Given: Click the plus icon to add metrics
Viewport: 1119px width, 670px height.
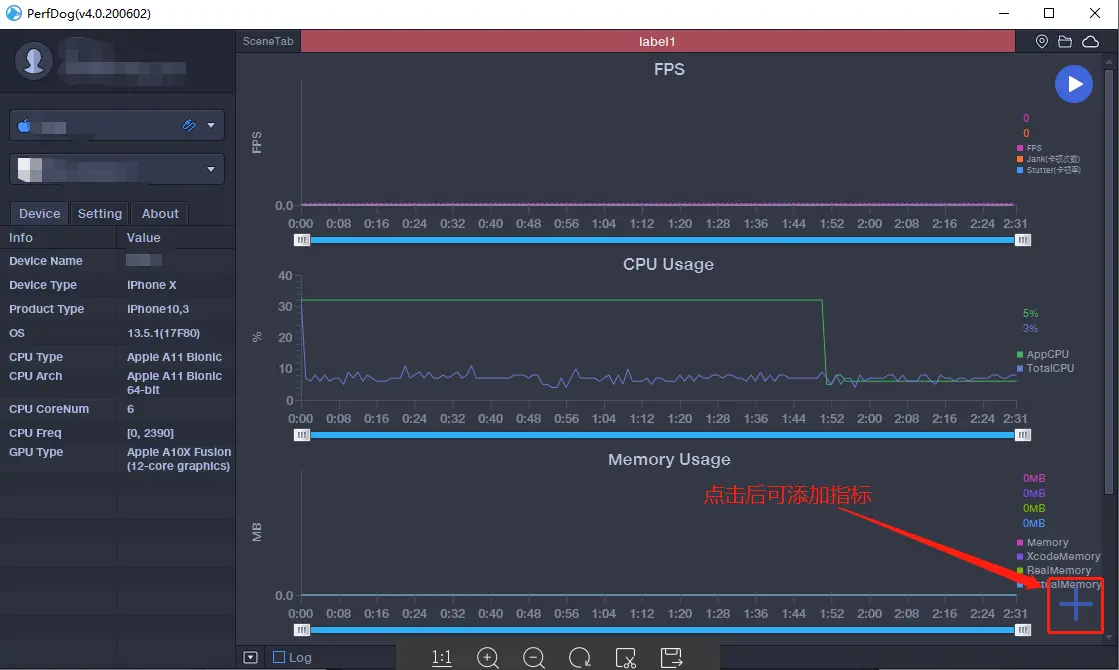Looking at the screenshot, I should point(1075,606).
